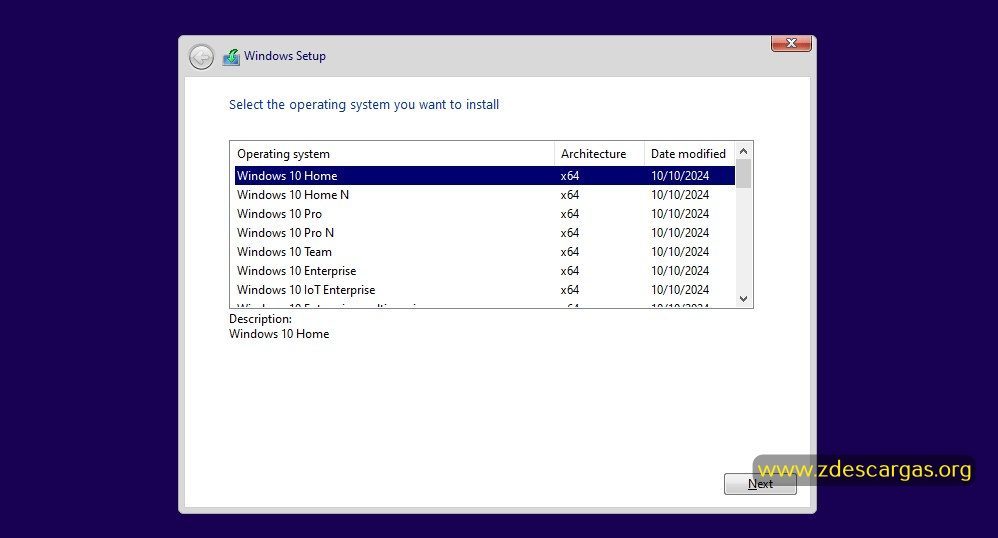The image size is (998, 538).
Task: Click the Date modified column header
Action: 689,153
